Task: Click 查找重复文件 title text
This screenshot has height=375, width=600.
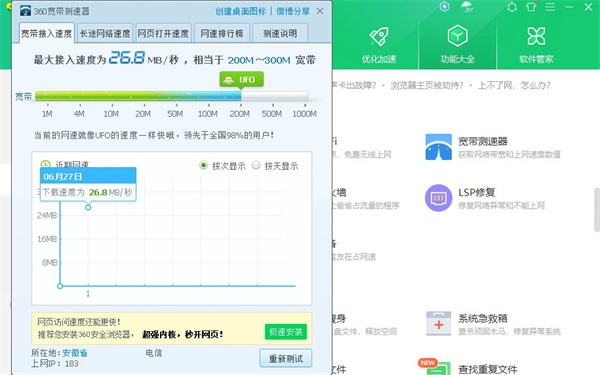Action: pos(488,369)
